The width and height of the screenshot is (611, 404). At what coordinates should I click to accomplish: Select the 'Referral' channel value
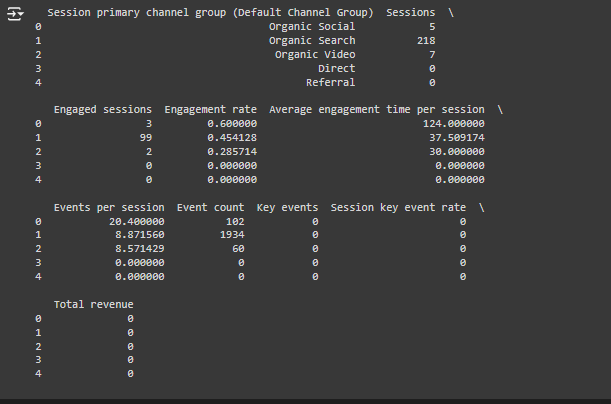point(330,83)
